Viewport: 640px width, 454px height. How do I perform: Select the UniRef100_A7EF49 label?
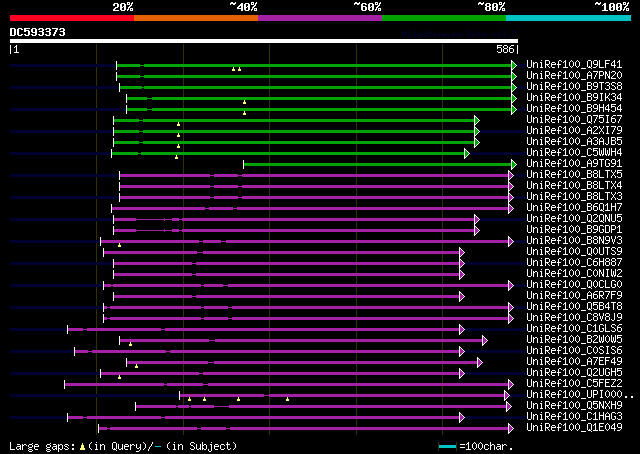(x=574, y=362)
